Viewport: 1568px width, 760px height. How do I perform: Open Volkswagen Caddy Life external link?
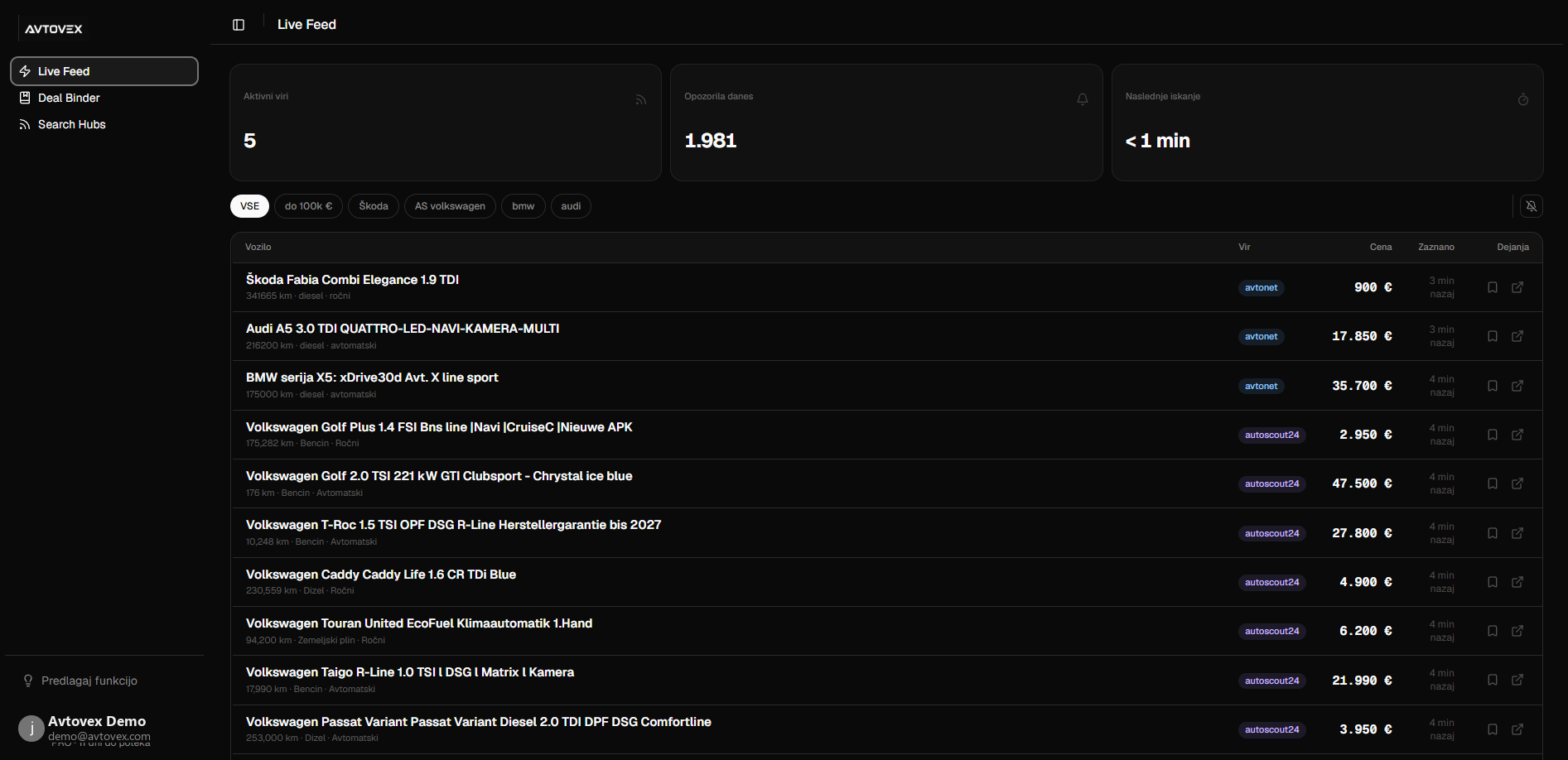click(1517, 582)
